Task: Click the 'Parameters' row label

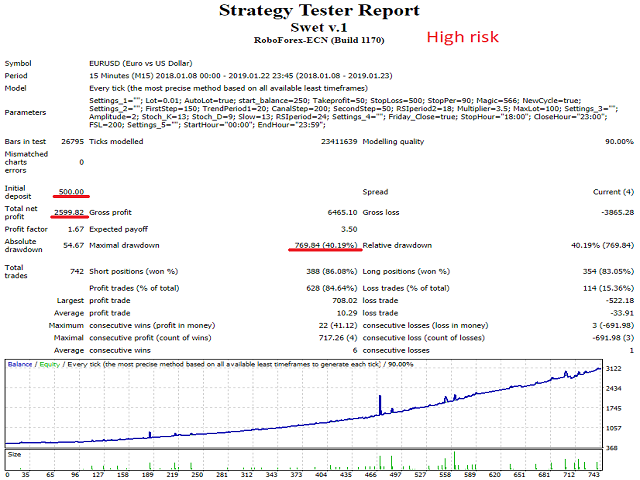Action: [25, 113]
